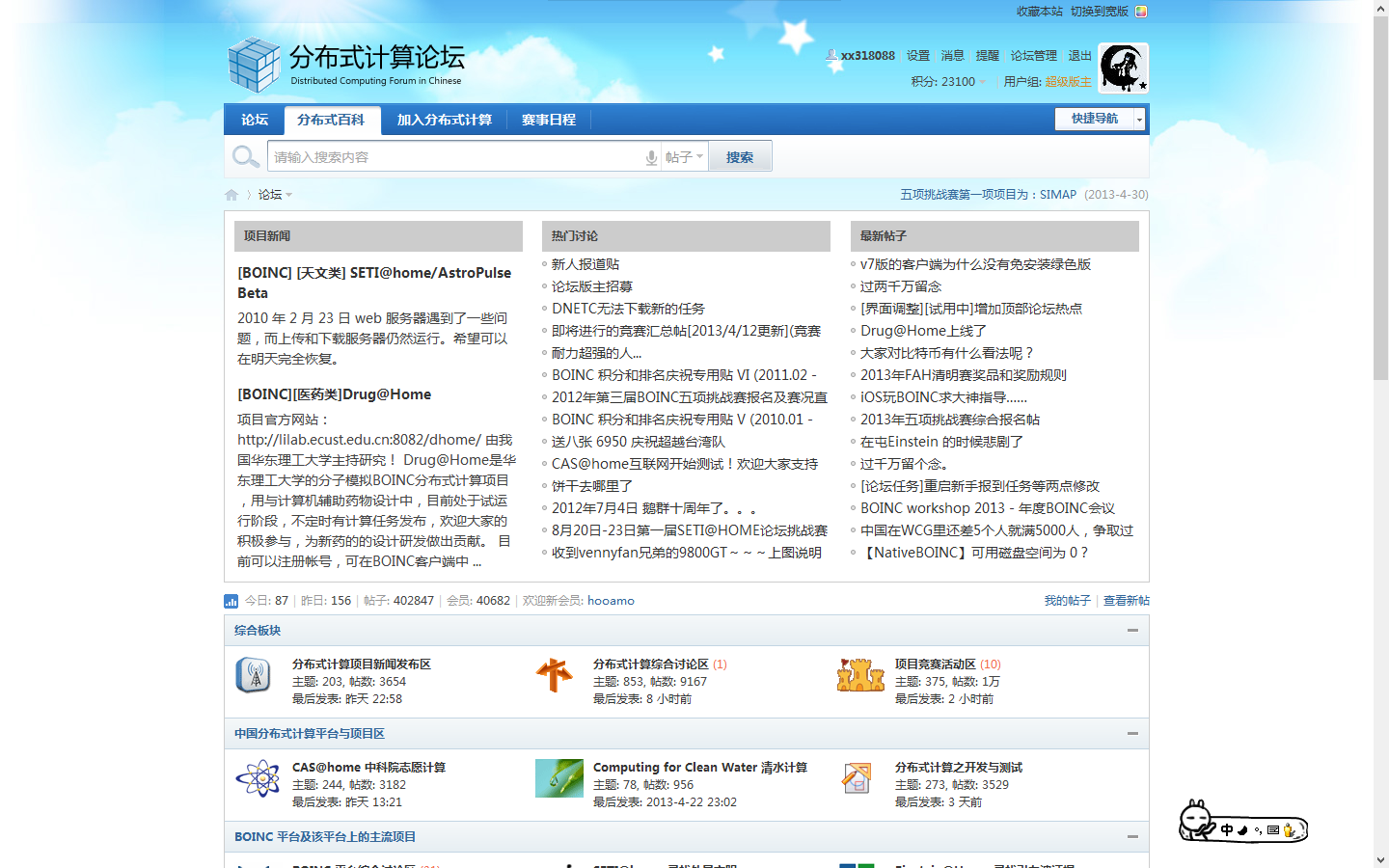Open hot topic 饼干去哪里了
This screenshot has height=868, width=1389.
coord(592,486)
